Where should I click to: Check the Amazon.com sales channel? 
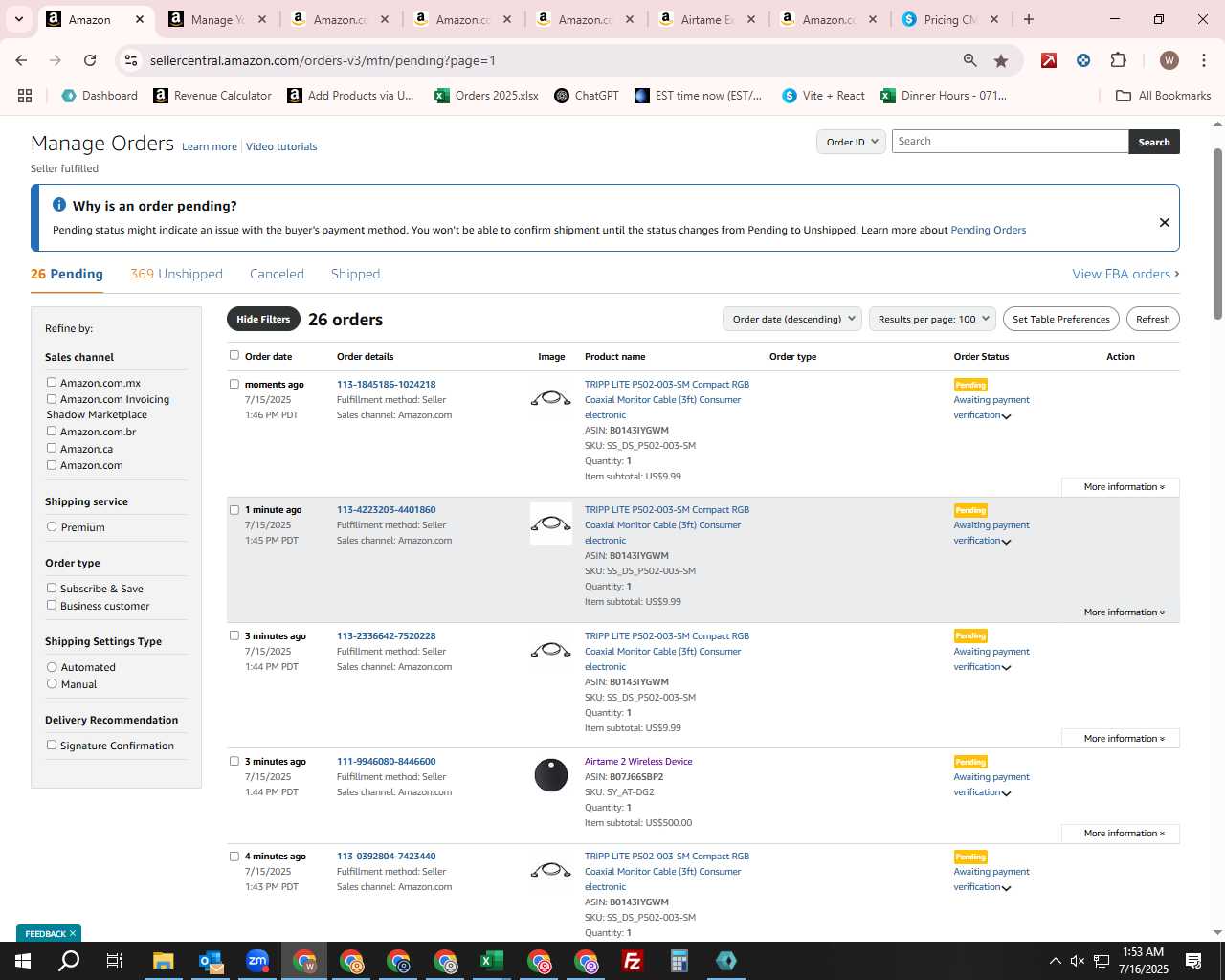(52, 464)
